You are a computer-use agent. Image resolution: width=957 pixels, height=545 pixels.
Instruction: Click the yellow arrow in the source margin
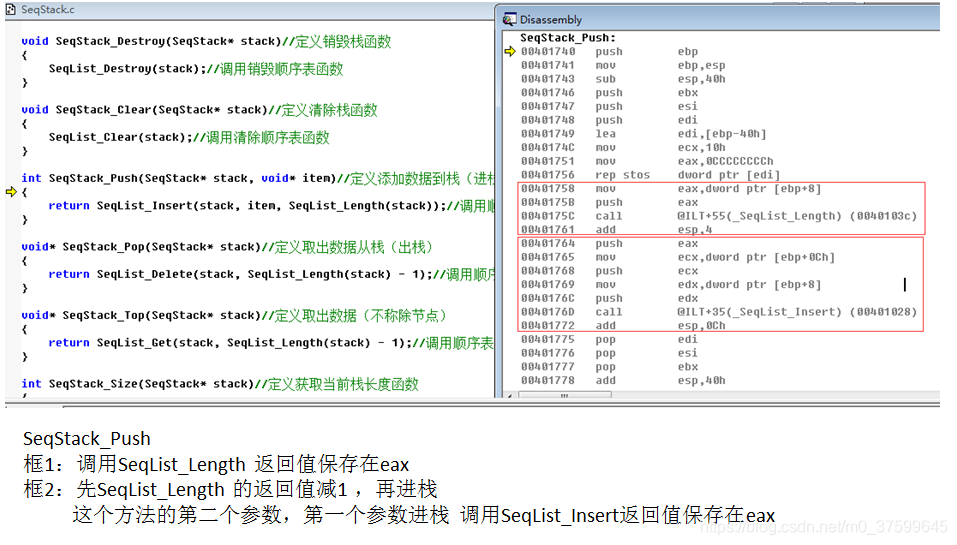click(x=11, y=192)
